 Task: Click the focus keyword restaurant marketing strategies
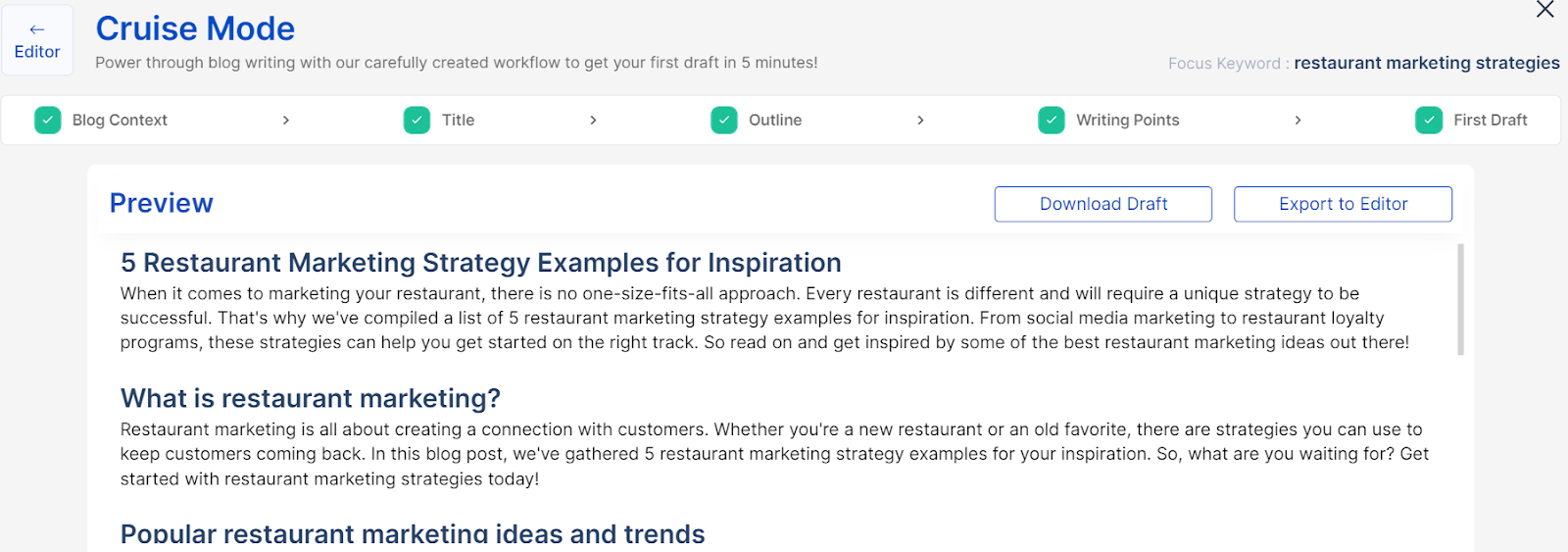pos(1426,63)
